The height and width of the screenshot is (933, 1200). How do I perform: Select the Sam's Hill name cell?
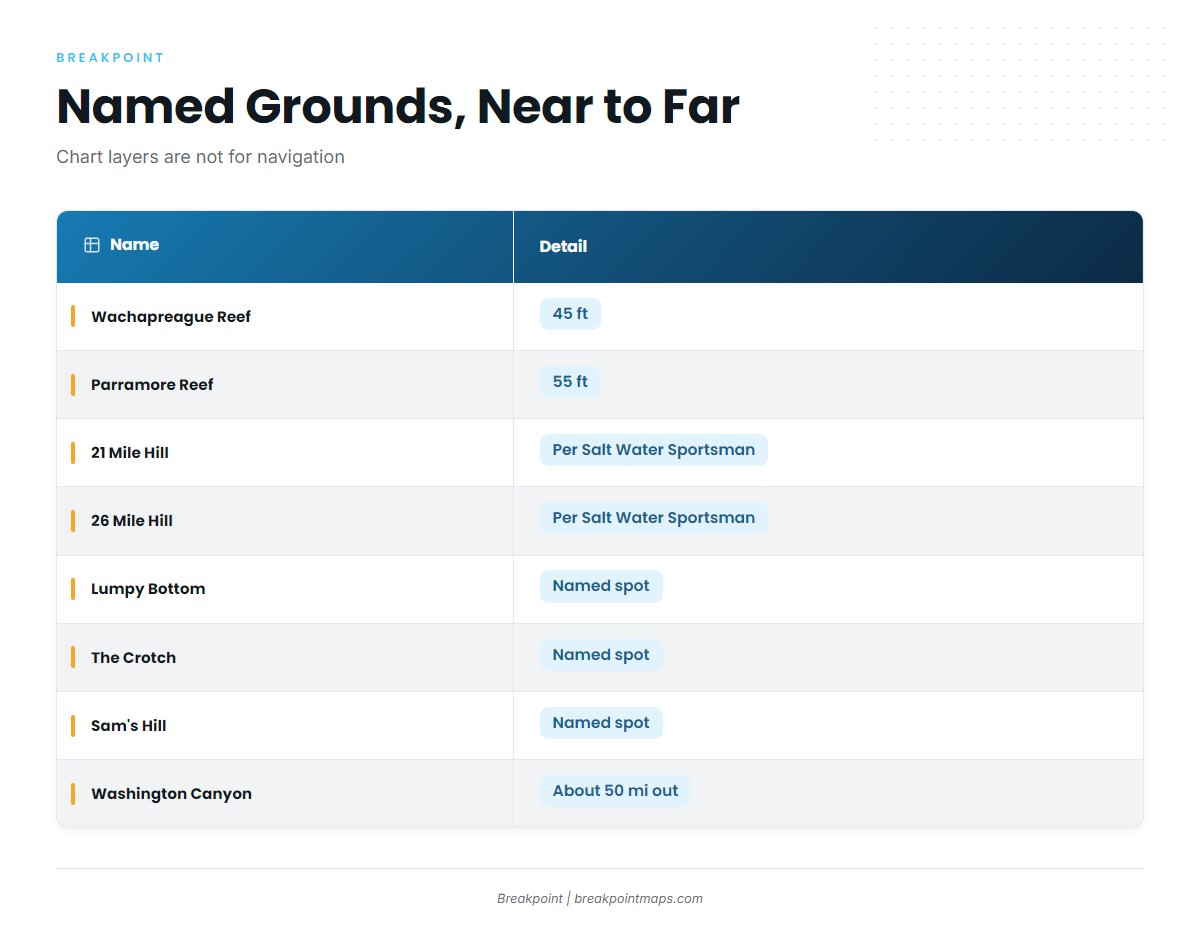coord(285,726)
